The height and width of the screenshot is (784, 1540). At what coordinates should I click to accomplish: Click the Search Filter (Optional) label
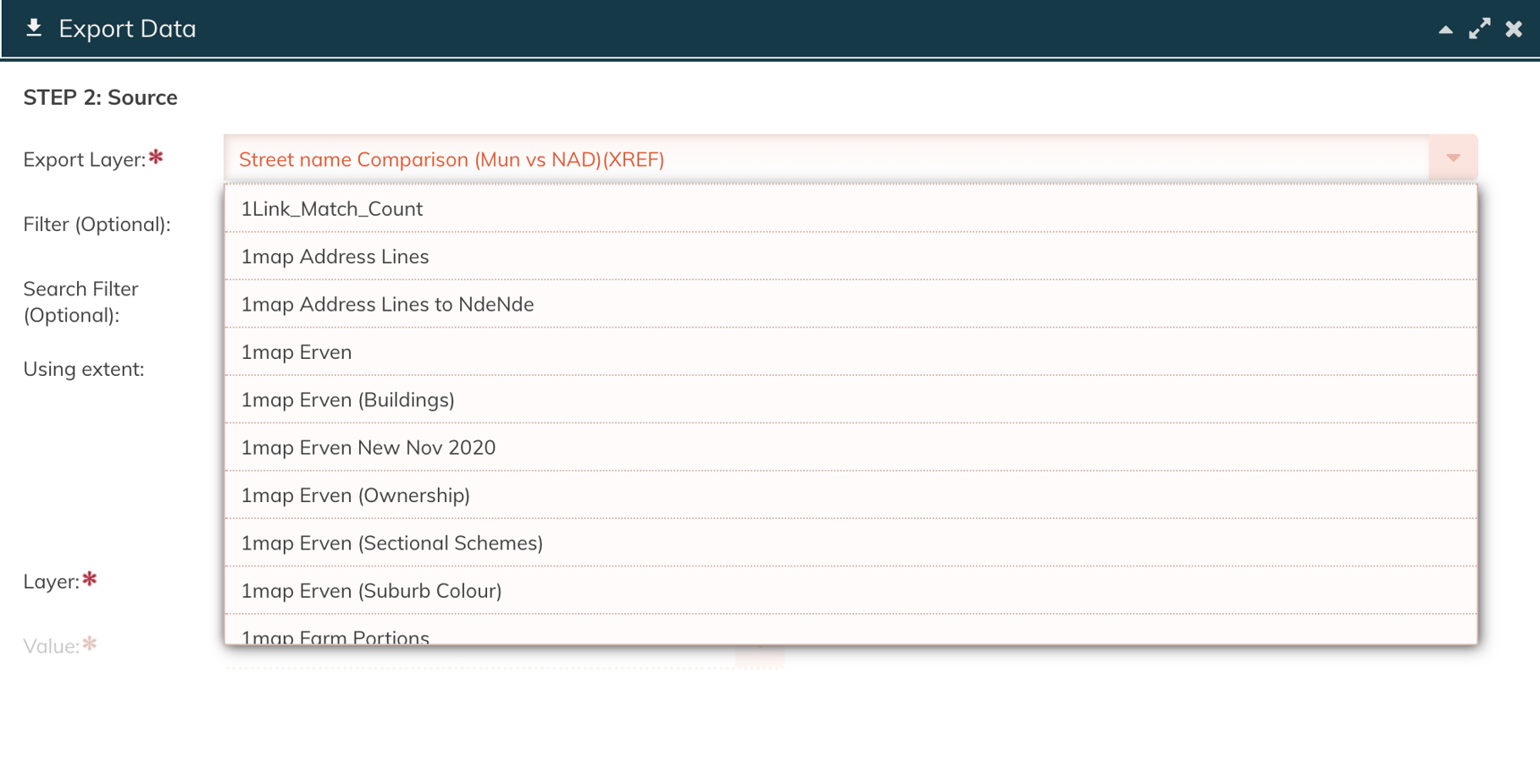coord(81,302)
